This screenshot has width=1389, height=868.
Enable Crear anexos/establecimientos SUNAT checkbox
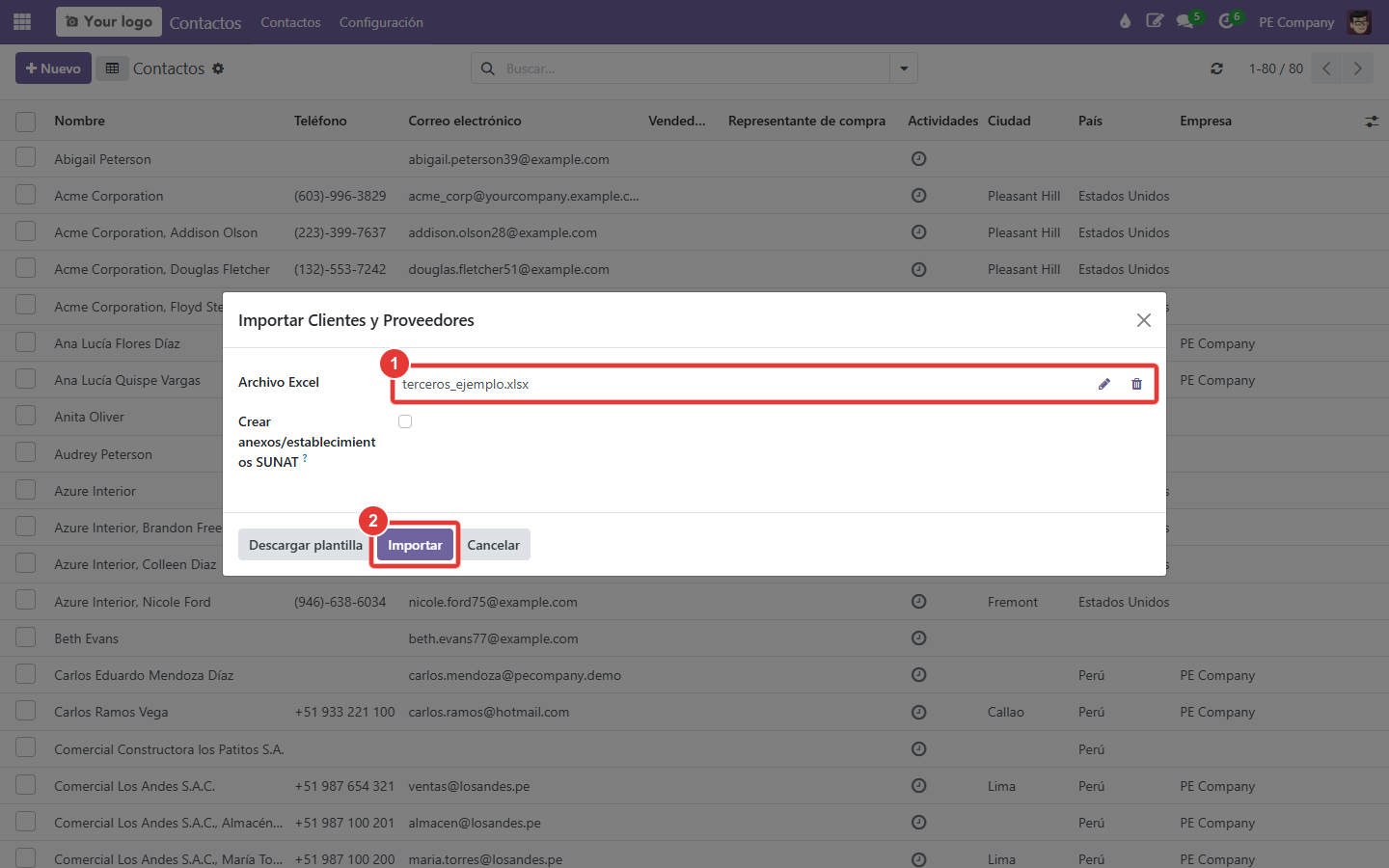point(405,421)
